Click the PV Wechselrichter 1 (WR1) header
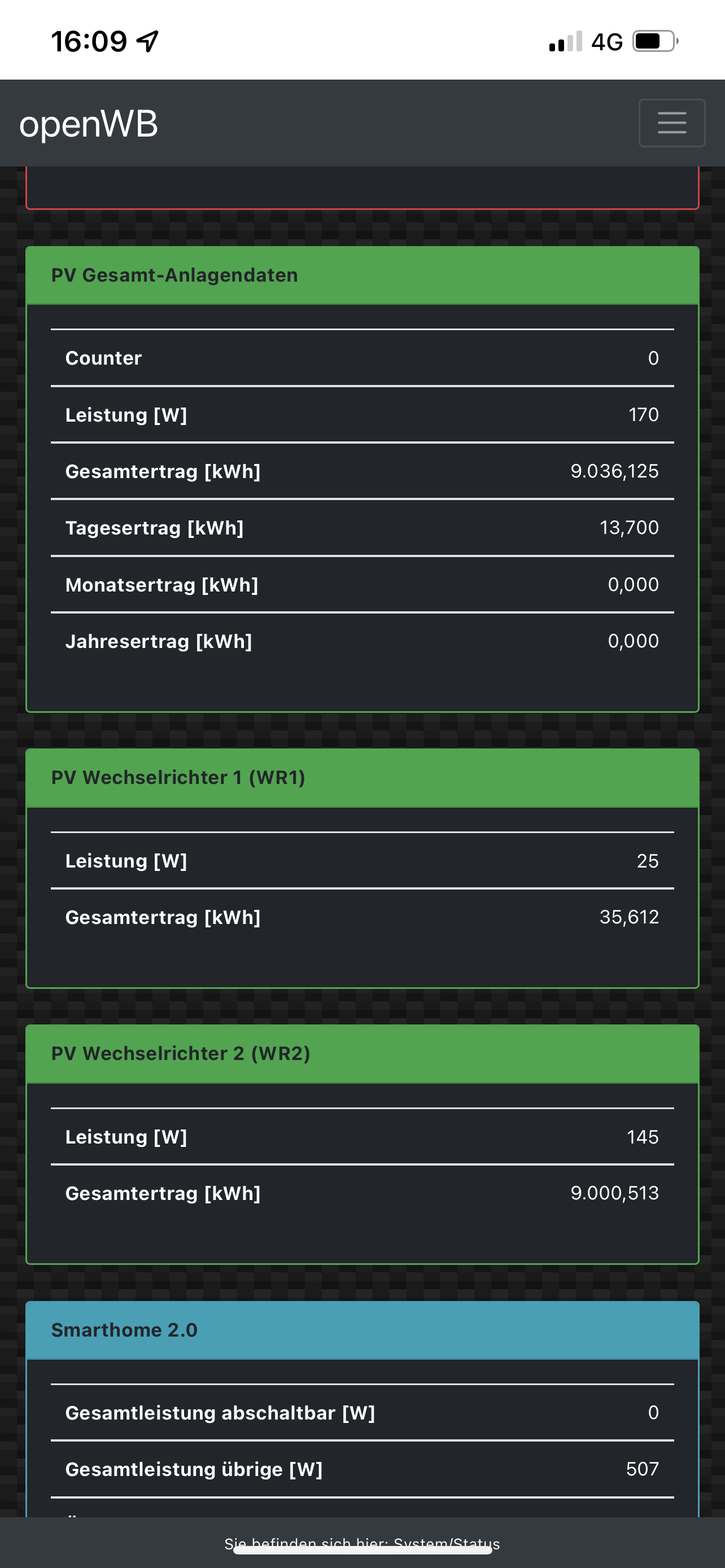Screen dimensions: 725x1568 pos(362,777)
